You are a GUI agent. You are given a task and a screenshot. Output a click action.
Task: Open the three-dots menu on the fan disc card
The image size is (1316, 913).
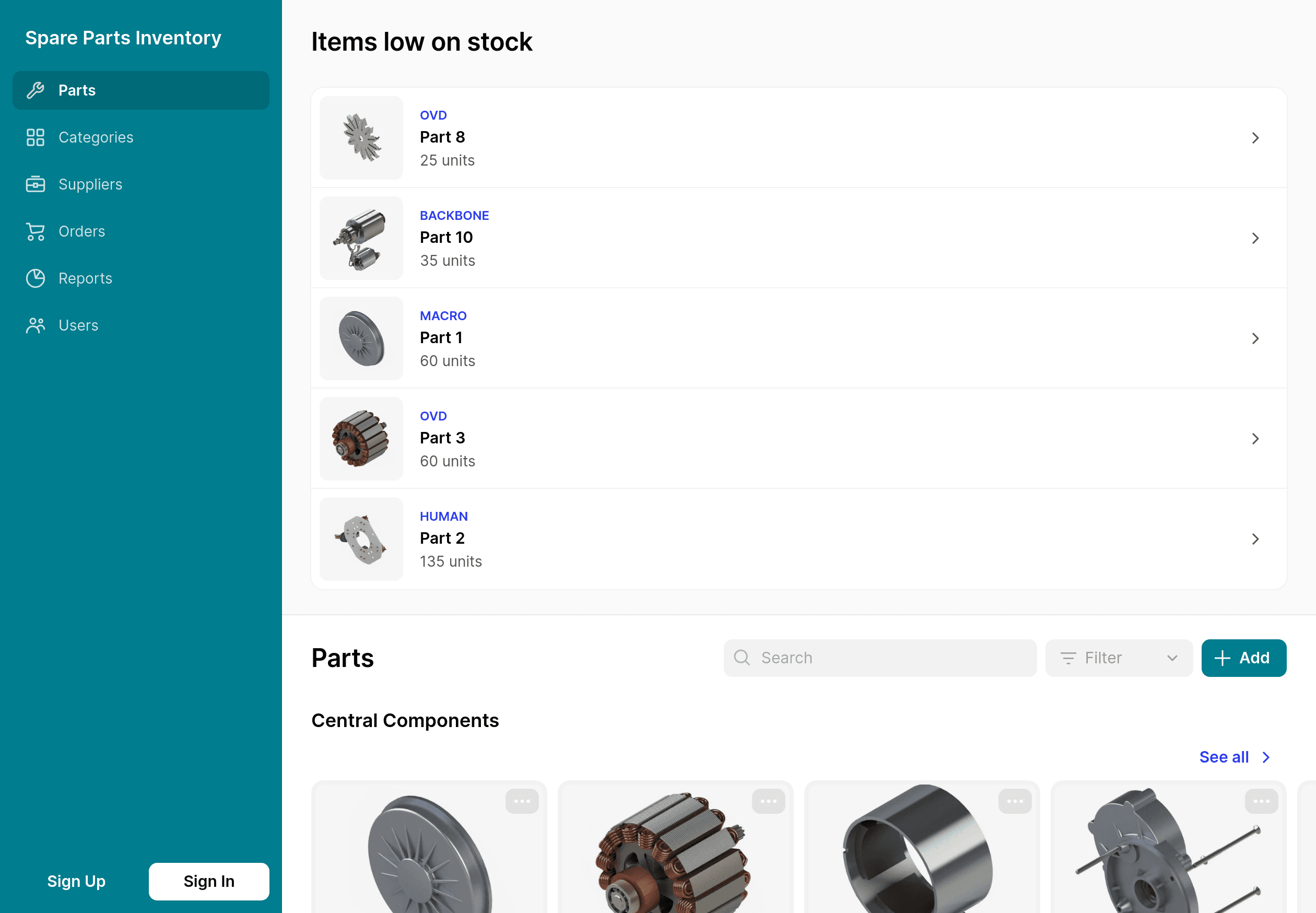[522, 801]
